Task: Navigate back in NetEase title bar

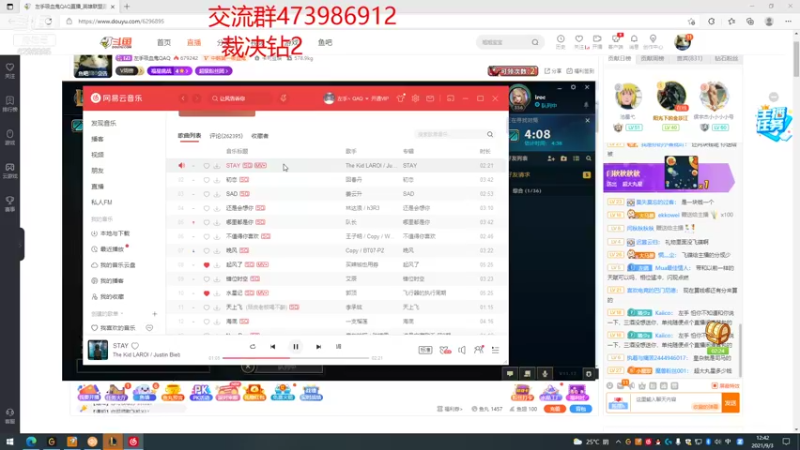Action: pos(183,98)
